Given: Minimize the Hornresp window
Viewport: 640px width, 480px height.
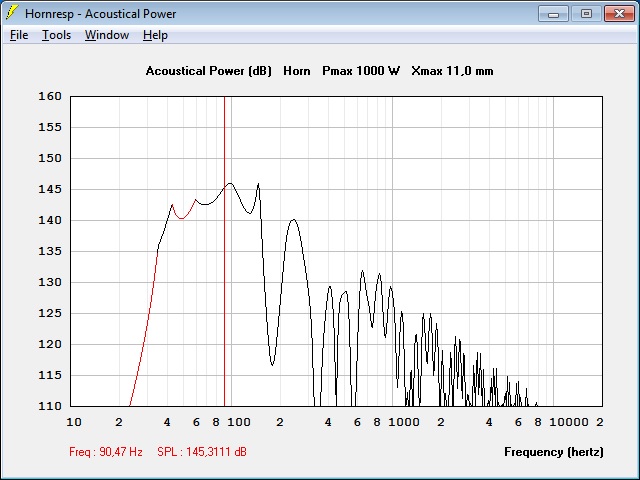Looking at the screenshot, I should click(x=553, y=14).
